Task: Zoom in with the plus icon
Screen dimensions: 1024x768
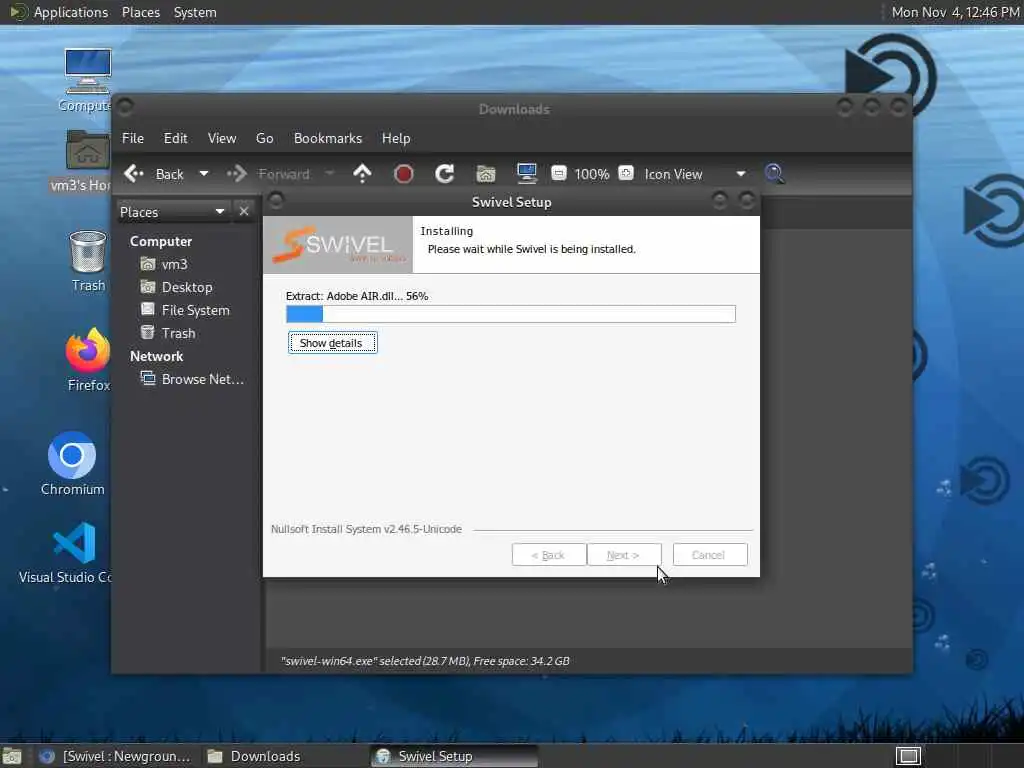Action: [x=626, y=173]
